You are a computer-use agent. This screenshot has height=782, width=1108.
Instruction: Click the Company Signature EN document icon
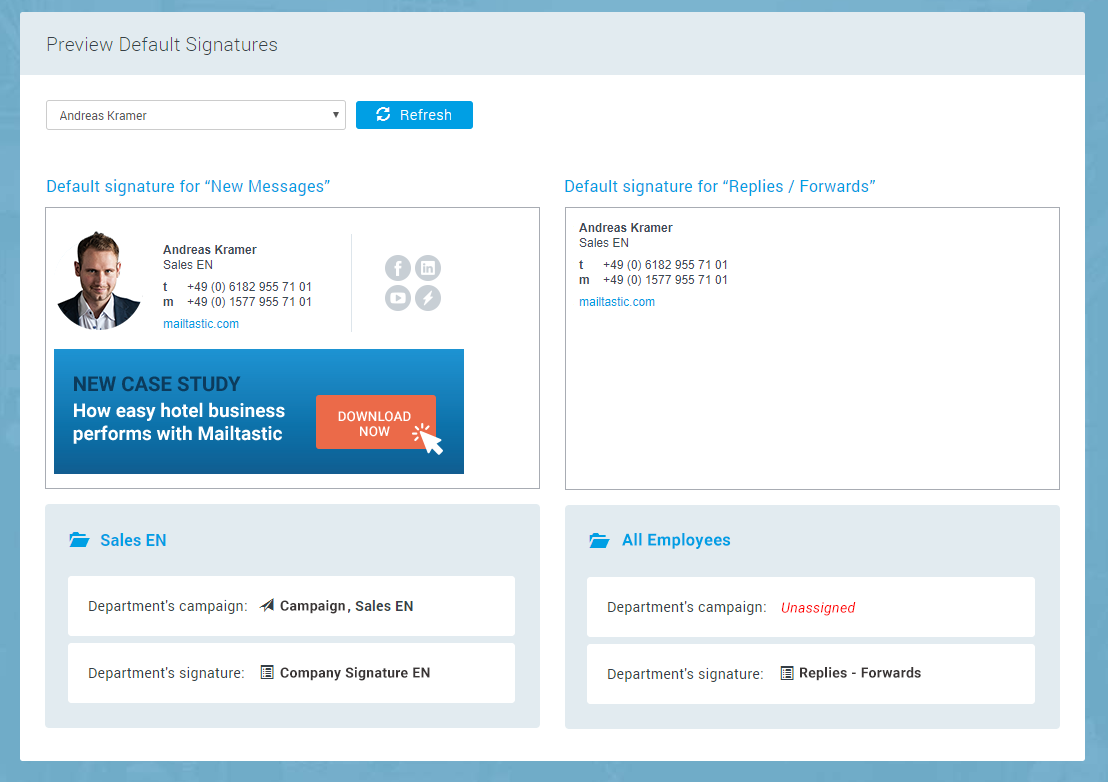point(266,673)
